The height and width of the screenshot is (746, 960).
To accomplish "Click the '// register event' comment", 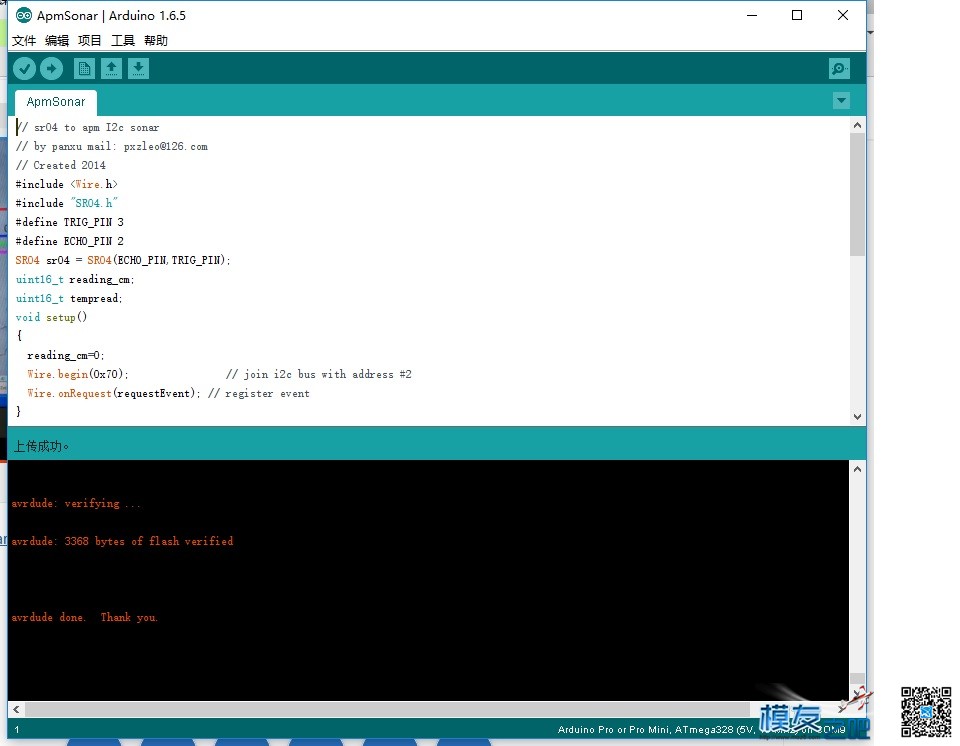I will point(258,393).
